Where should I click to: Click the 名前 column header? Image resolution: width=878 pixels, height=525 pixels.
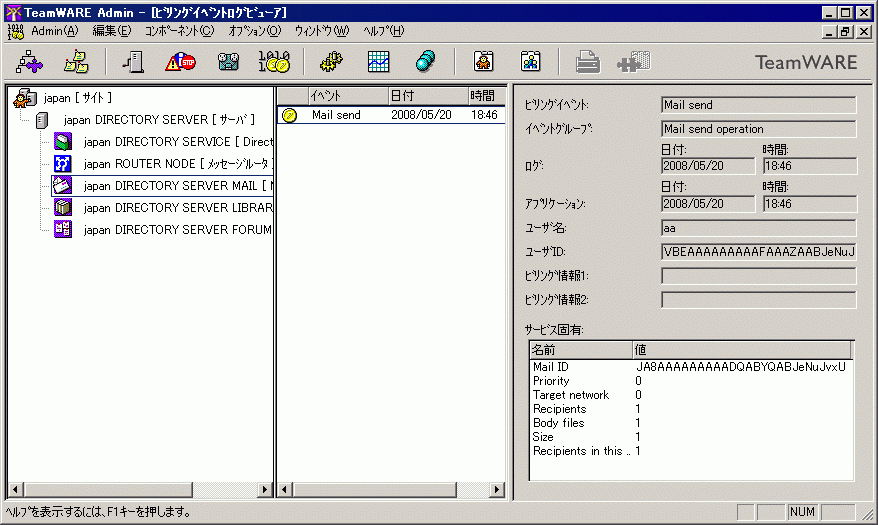click(x=581, y=350)
